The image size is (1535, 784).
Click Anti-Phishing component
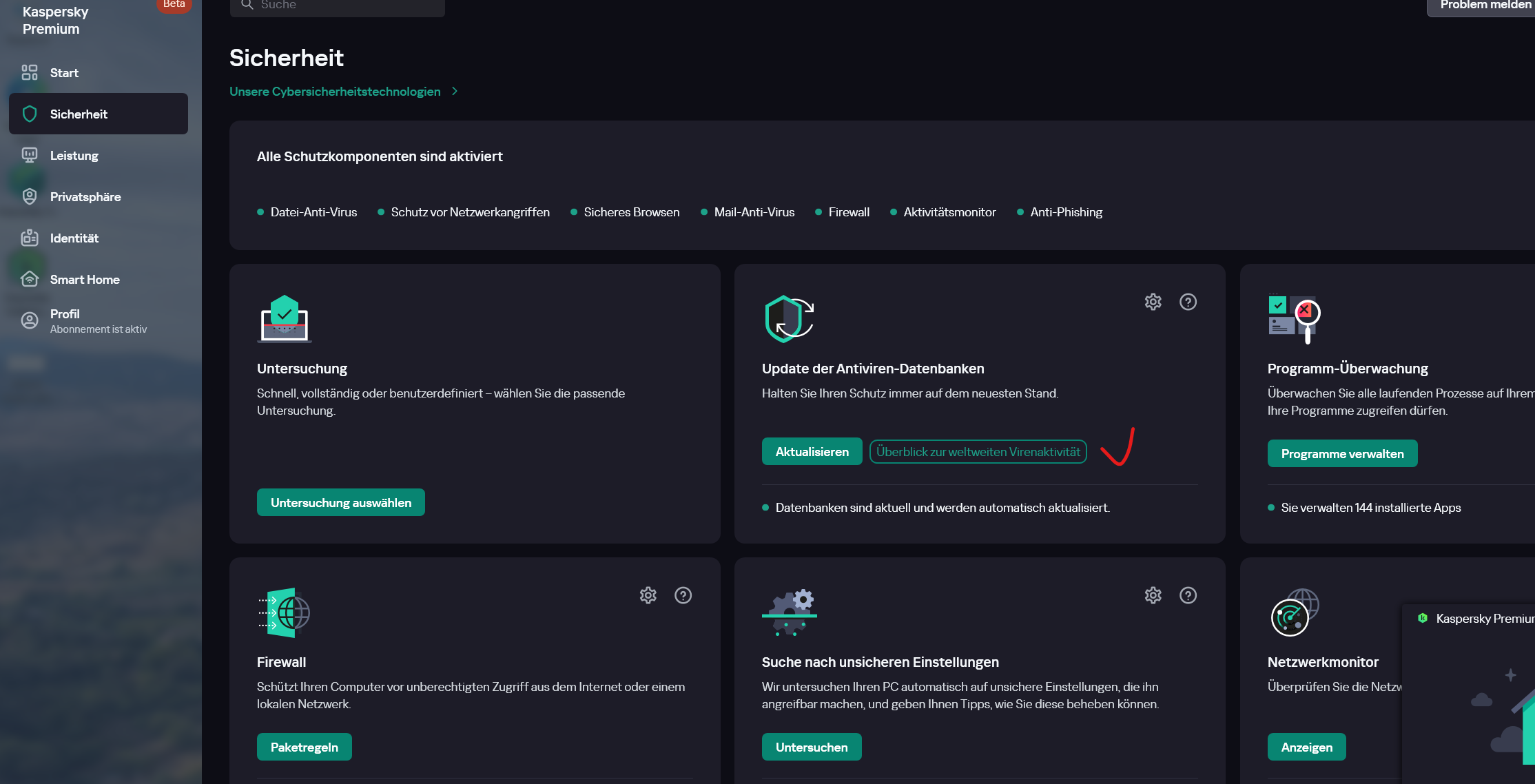coord(1060,212)
